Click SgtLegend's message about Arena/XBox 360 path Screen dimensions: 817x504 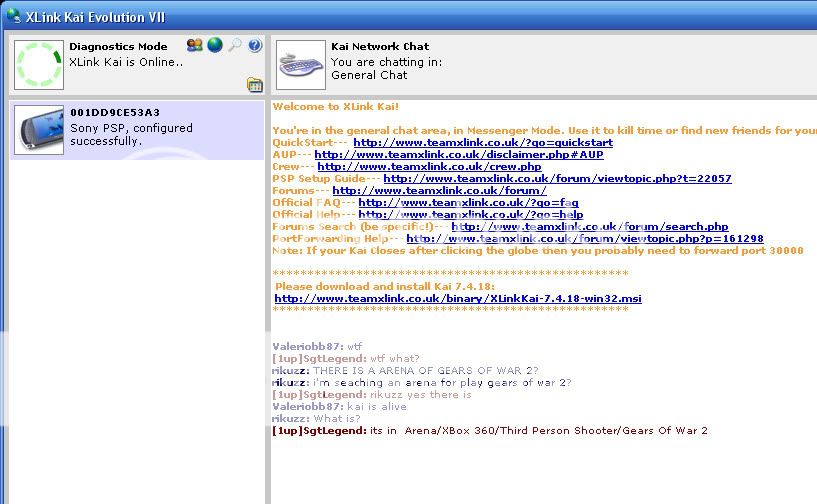point(490,431)
